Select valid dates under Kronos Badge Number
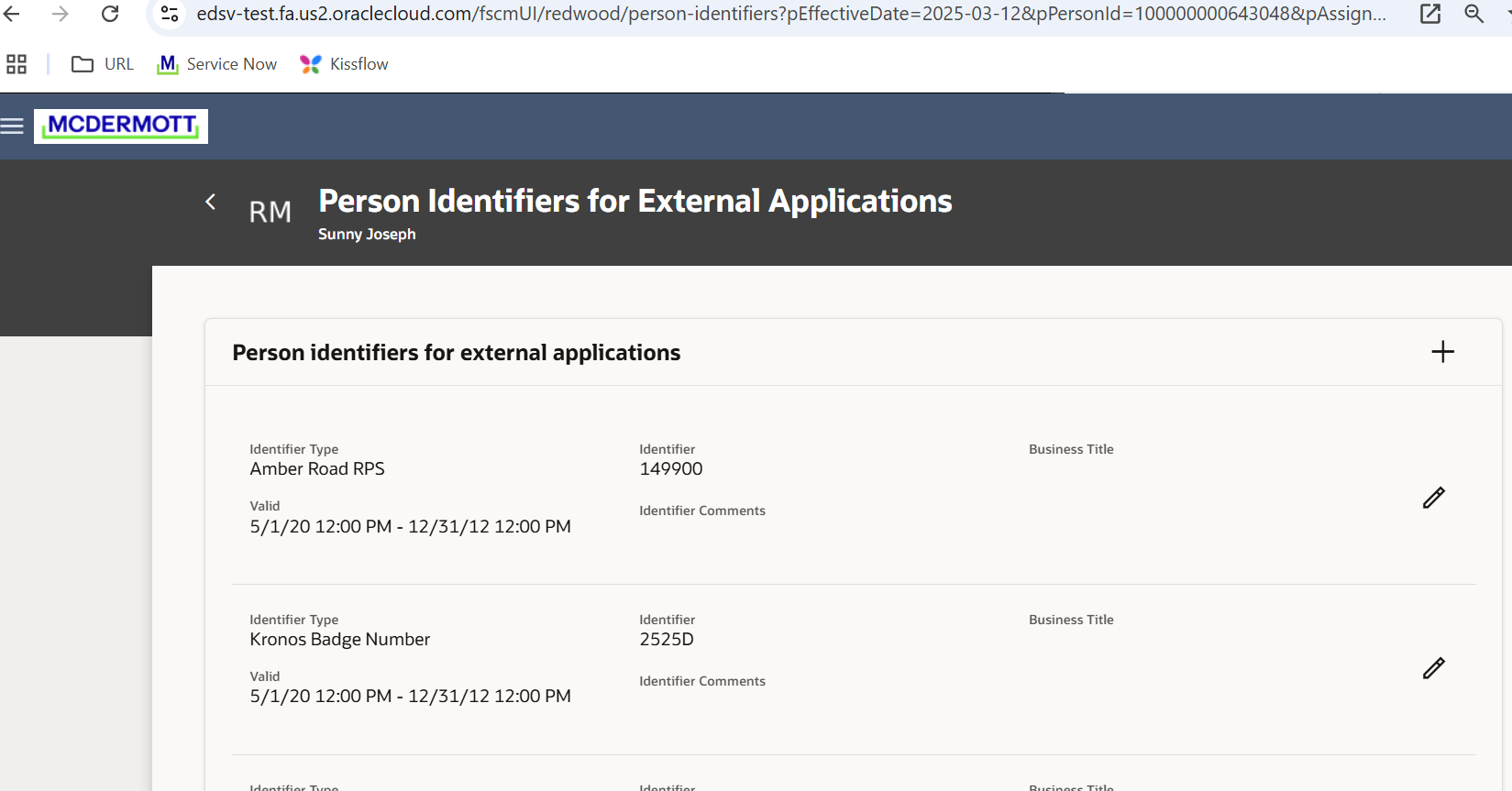 click(411, 696)
